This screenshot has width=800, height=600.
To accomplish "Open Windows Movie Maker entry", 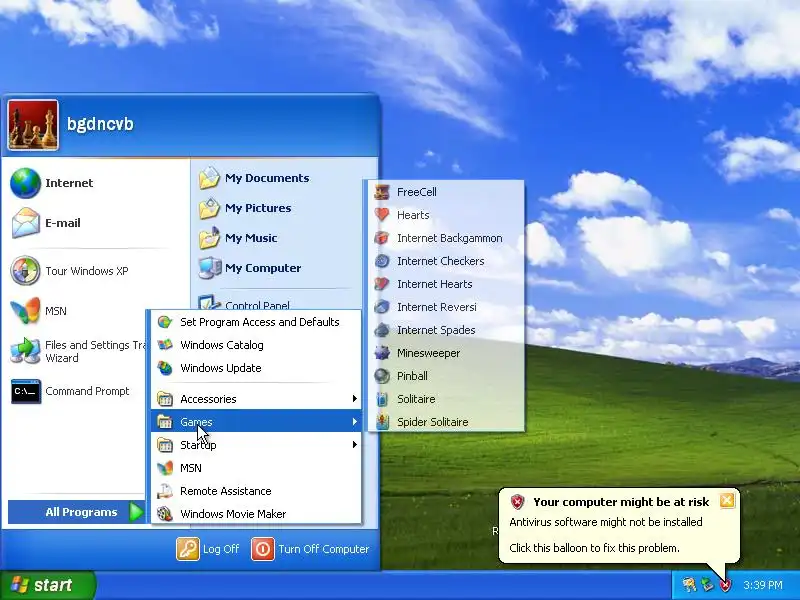I will tap(256, 514).
